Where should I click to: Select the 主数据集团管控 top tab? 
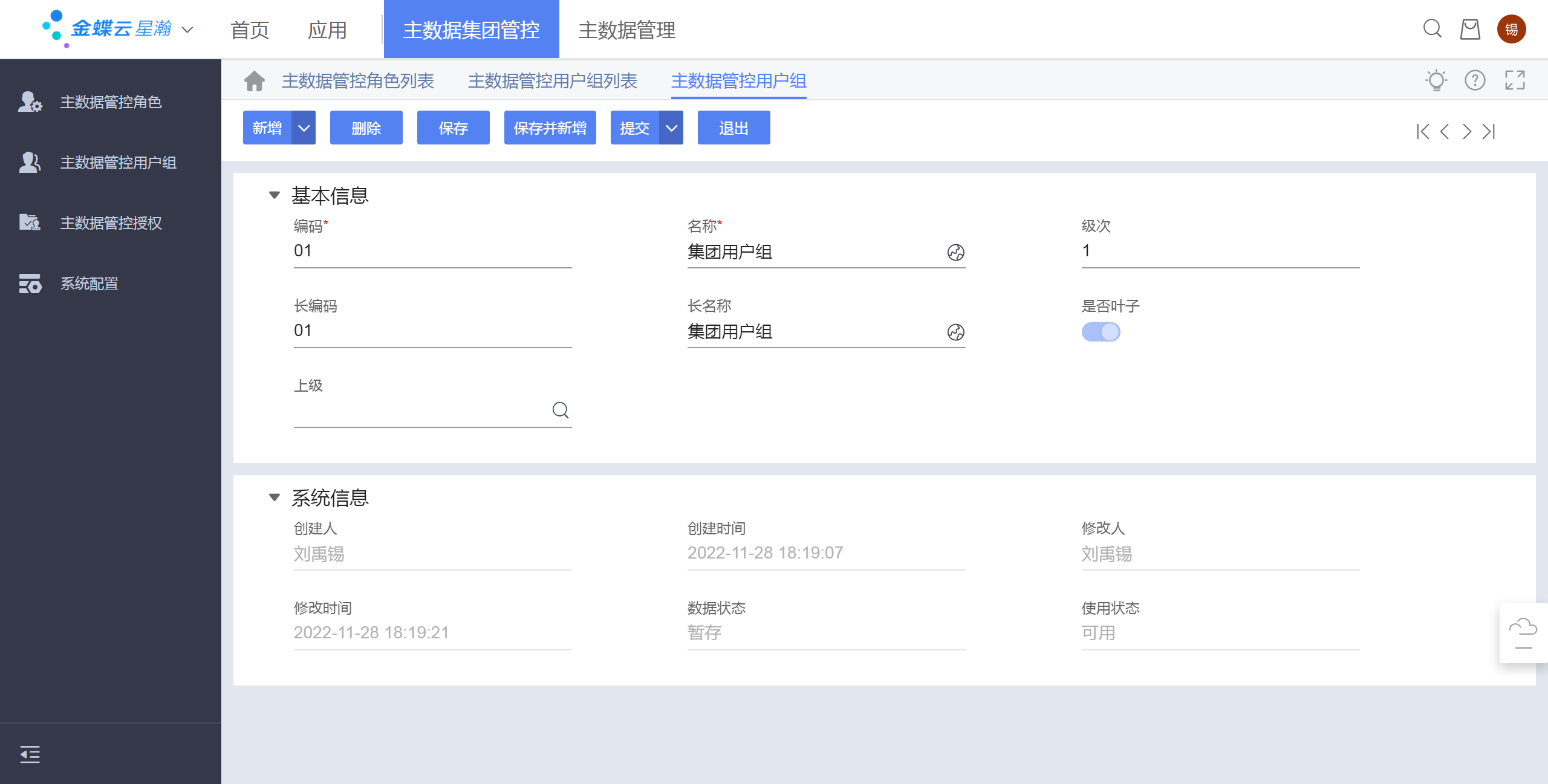pyautogui.click(x=472, y=29)
